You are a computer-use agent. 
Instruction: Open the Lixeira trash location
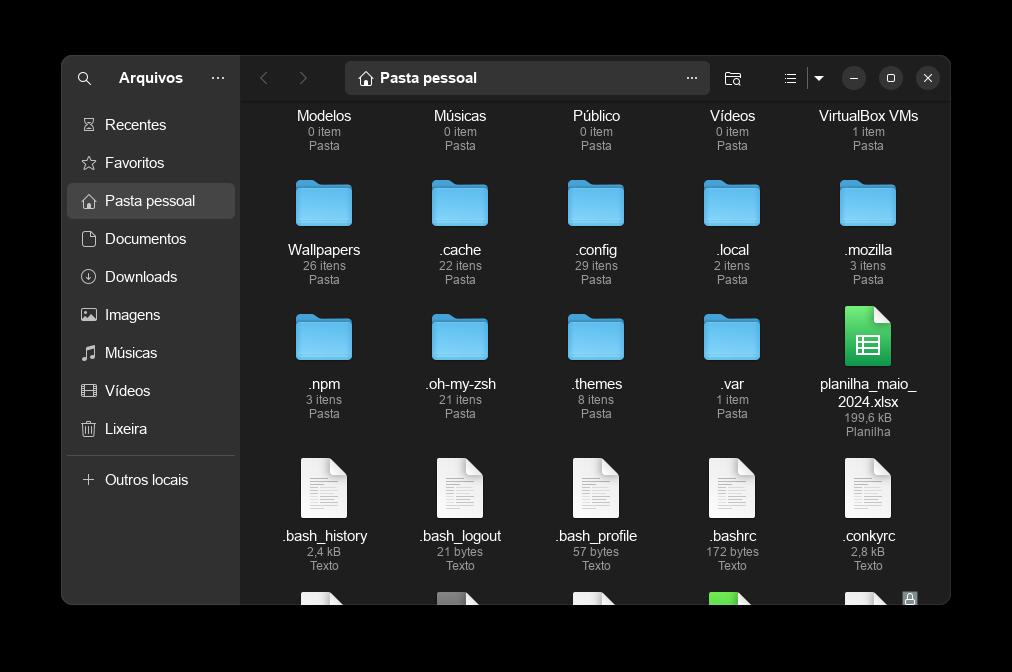click(126, 429)
